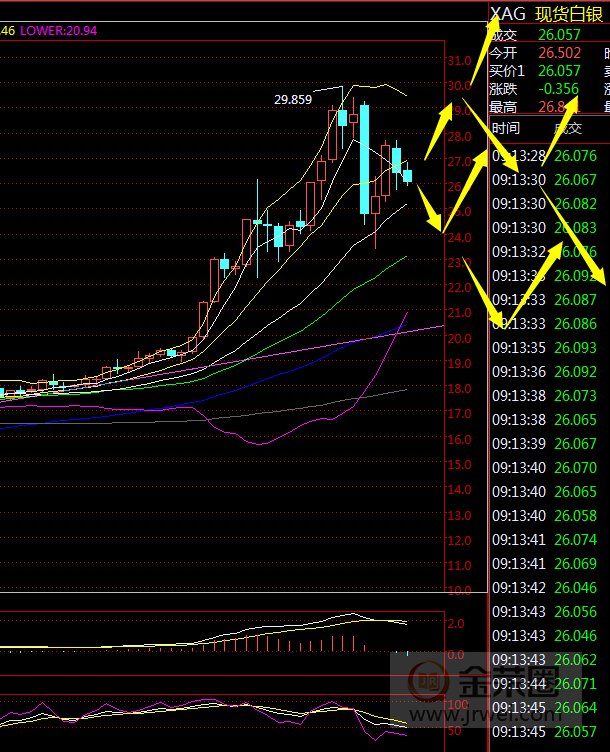
Task: Click the 18.0 price axis label
Action: click(459, 388)
